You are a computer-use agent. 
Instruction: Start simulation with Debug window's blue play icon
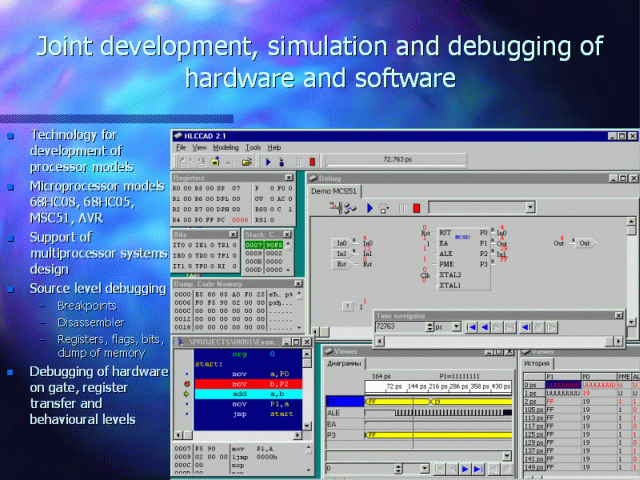click(369, 208)
